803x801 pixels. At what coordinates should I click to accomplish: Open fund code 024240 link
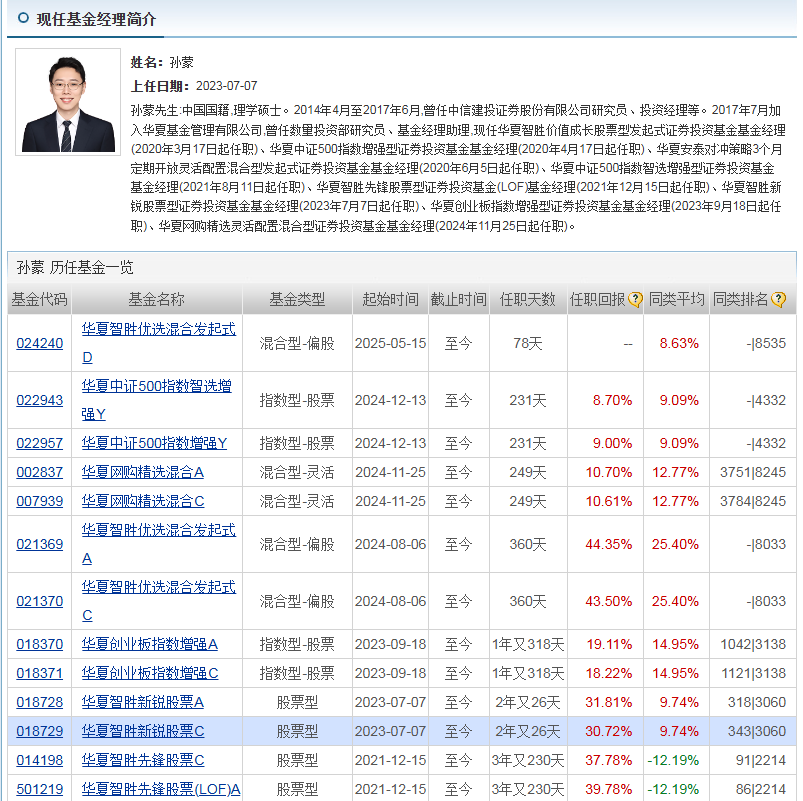39,343
